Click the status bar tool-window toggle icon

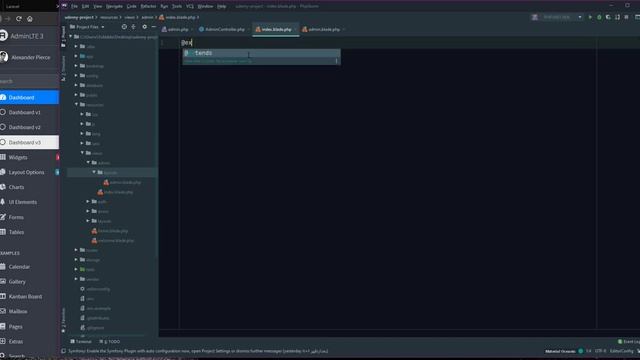(x=63, y=351)
